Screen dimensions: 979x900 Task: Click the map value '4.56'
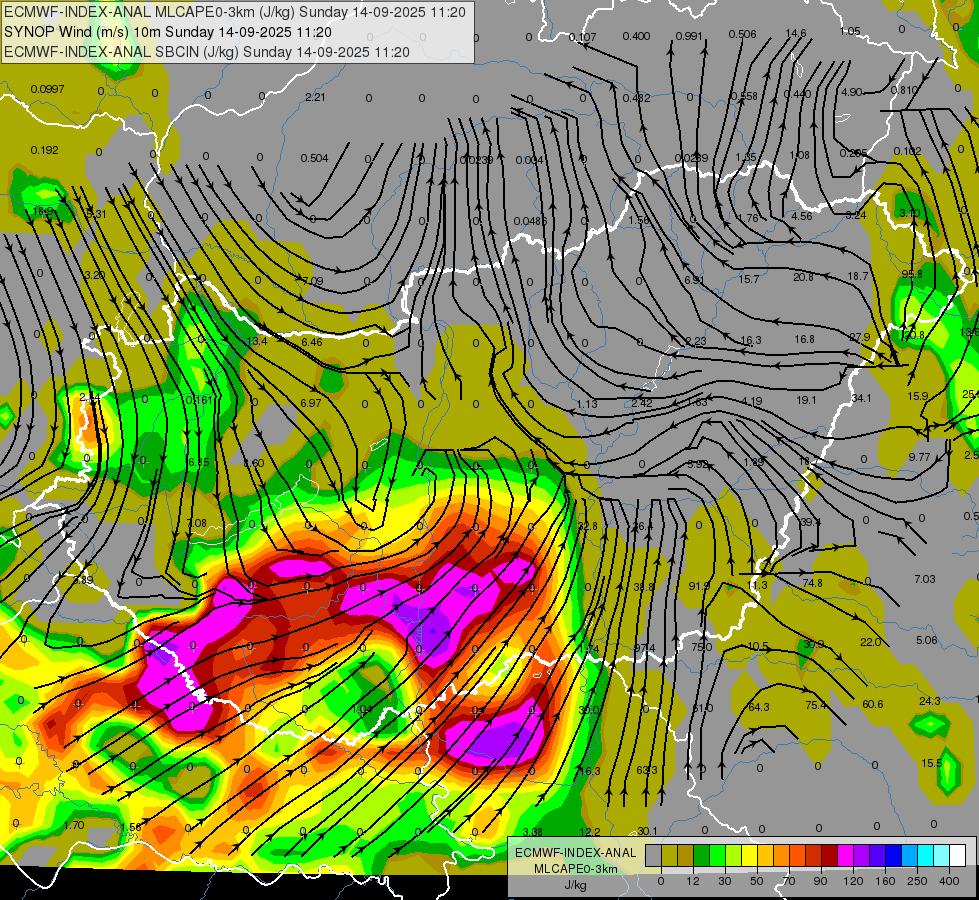pyautogui.click(x=802, y=216)
